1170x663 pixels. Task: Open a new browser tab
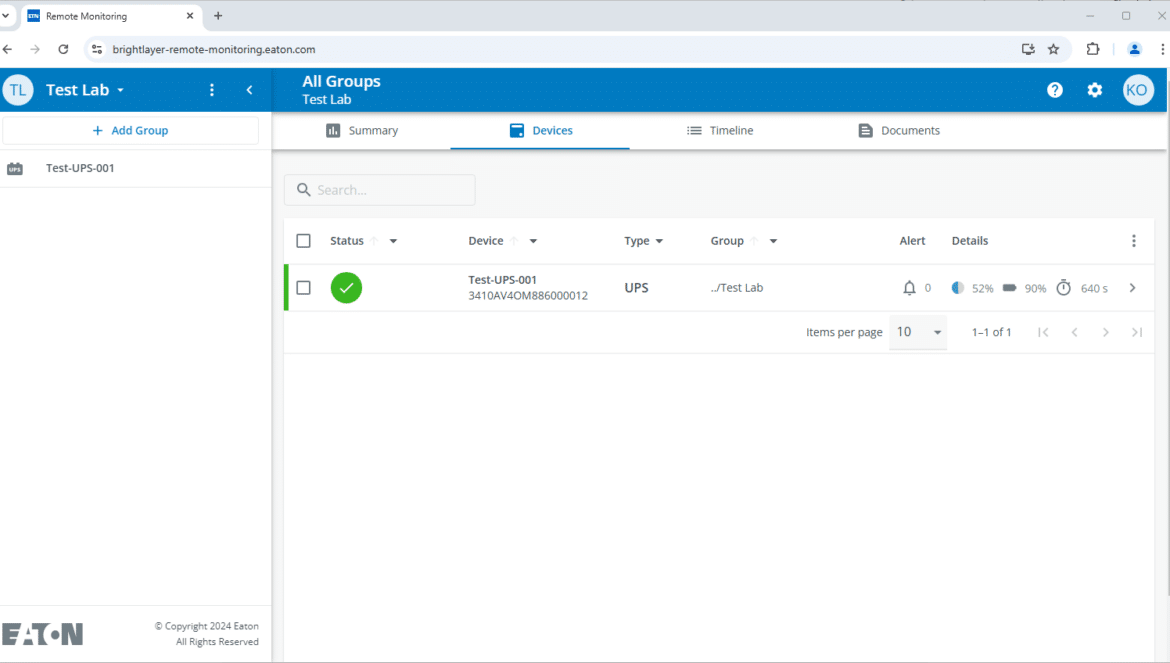pos(218,16)
